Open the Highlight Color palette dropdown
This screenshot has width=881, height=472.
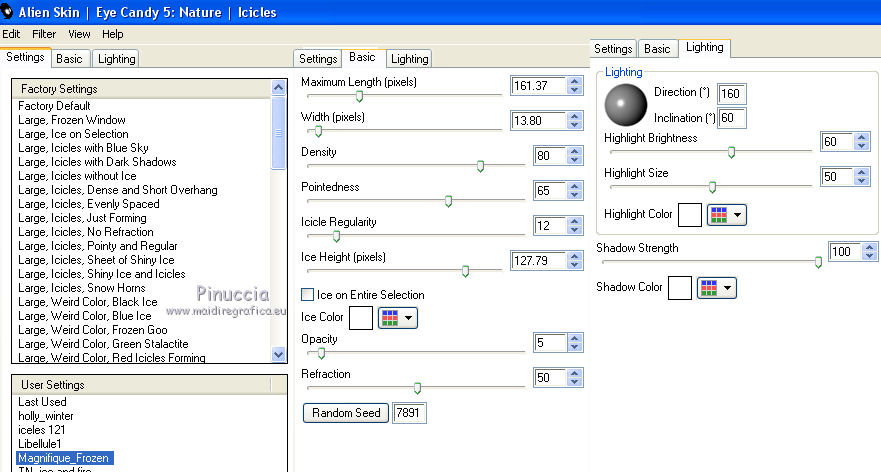727,215
